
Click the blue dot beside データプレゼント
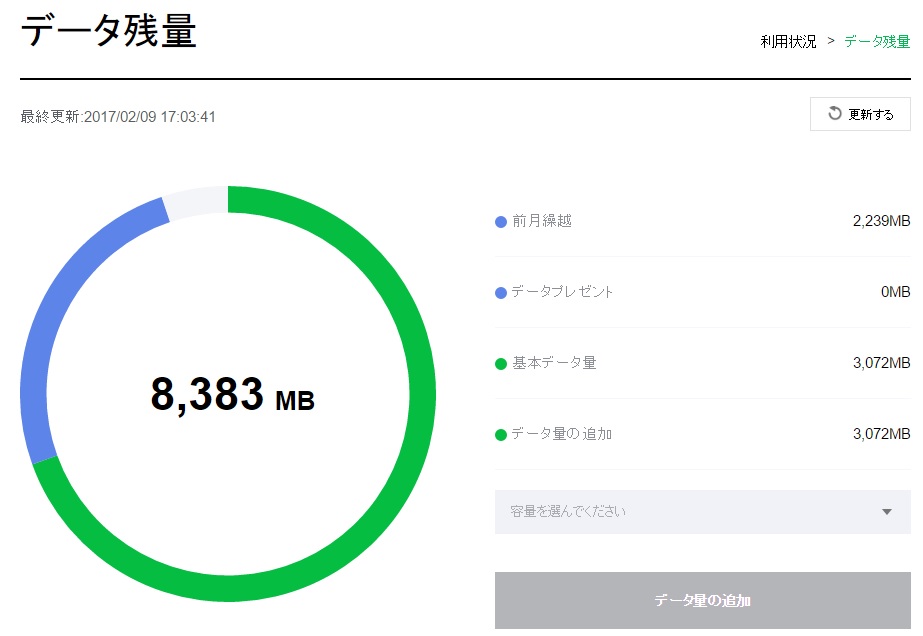pyautogui.click(x=501, y=293)
